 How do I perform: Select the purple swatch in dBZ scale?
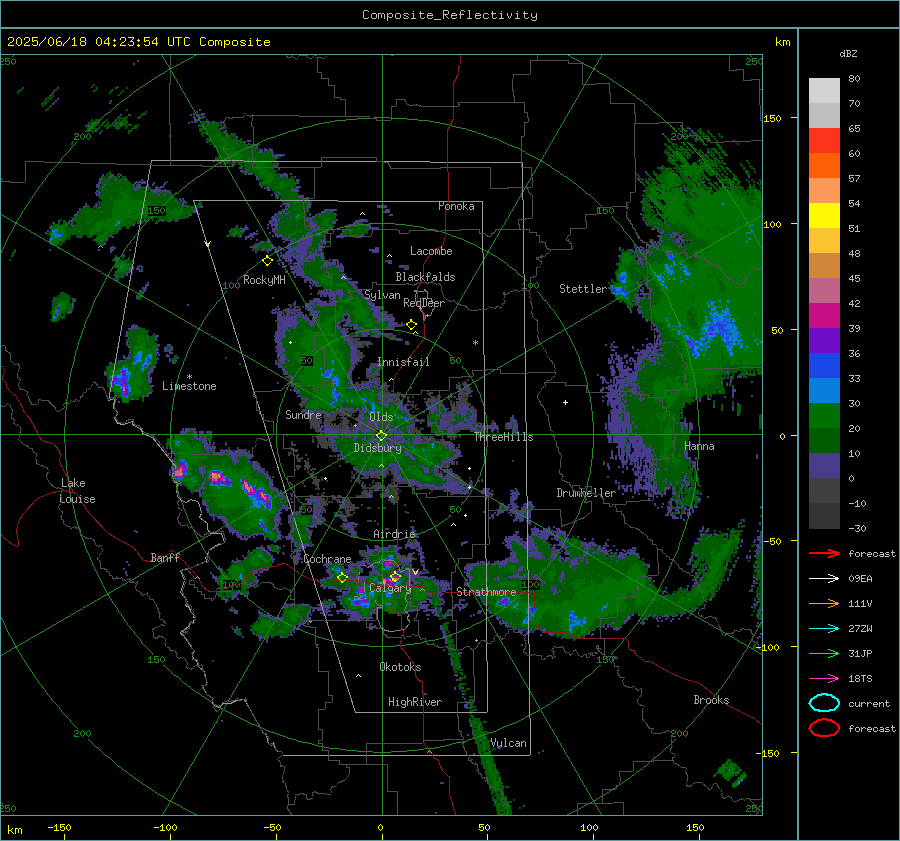824,341
